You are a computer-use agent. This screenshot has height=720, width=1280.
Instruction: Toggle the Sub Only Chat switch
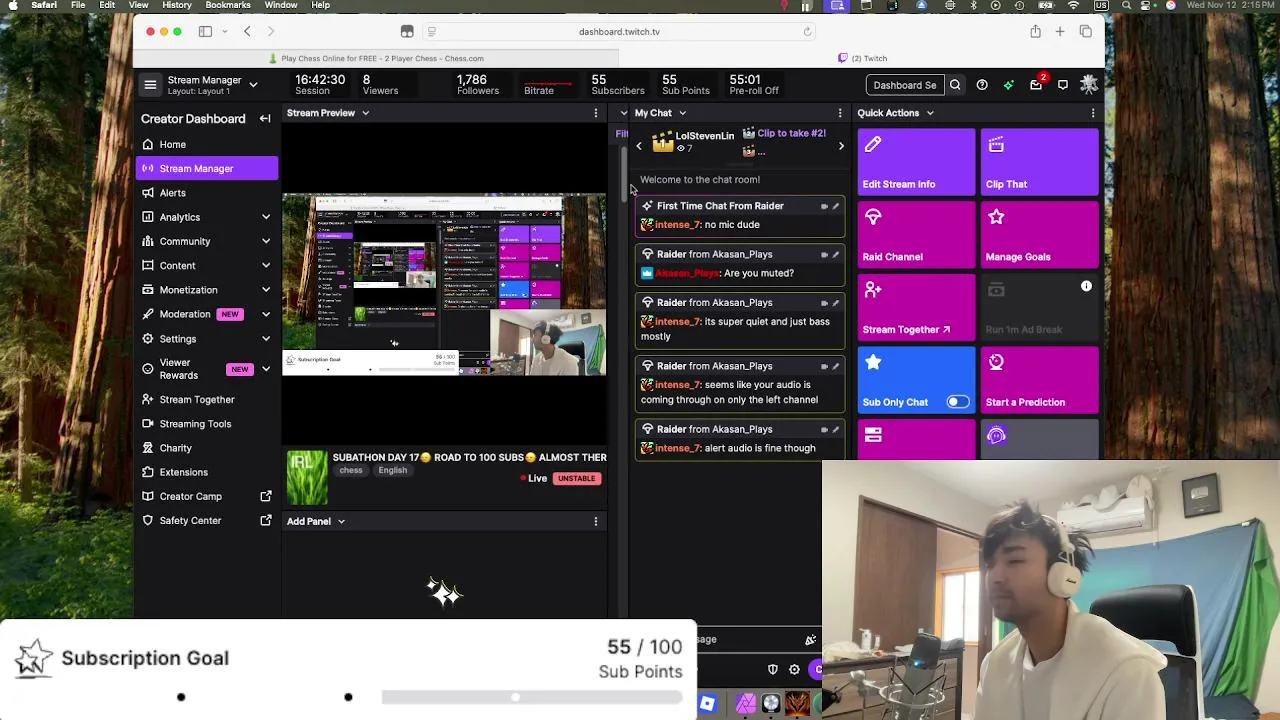tap(957, 402)
